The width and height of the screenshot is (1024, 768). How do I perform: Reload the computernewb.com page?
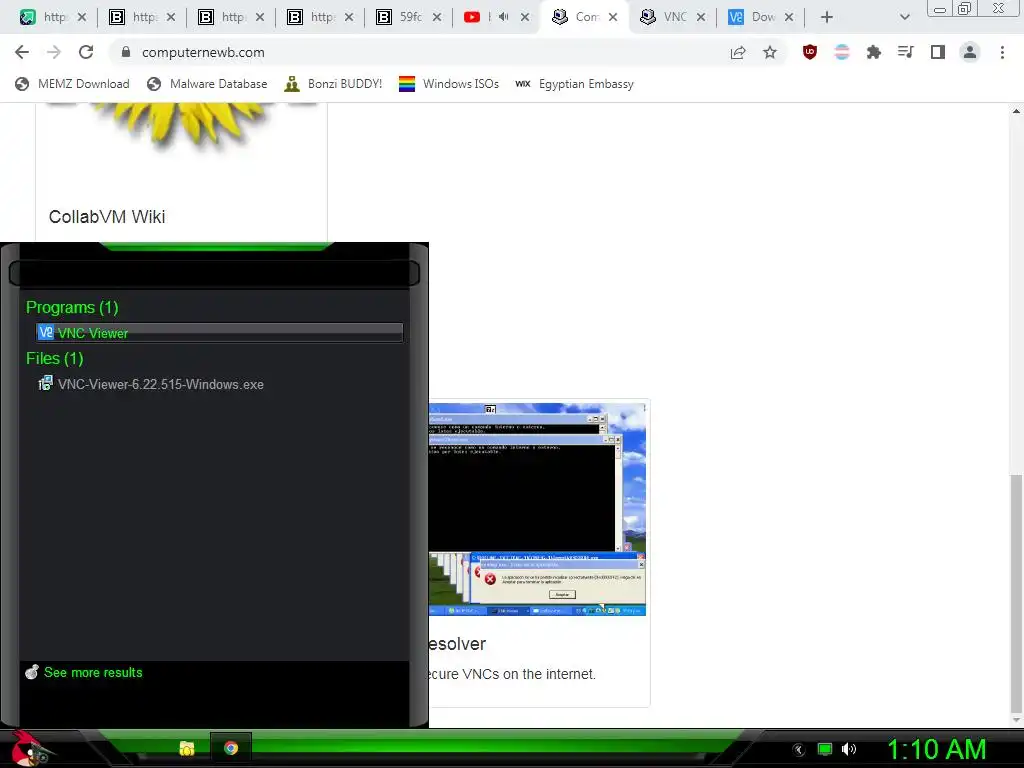point(86,52)
